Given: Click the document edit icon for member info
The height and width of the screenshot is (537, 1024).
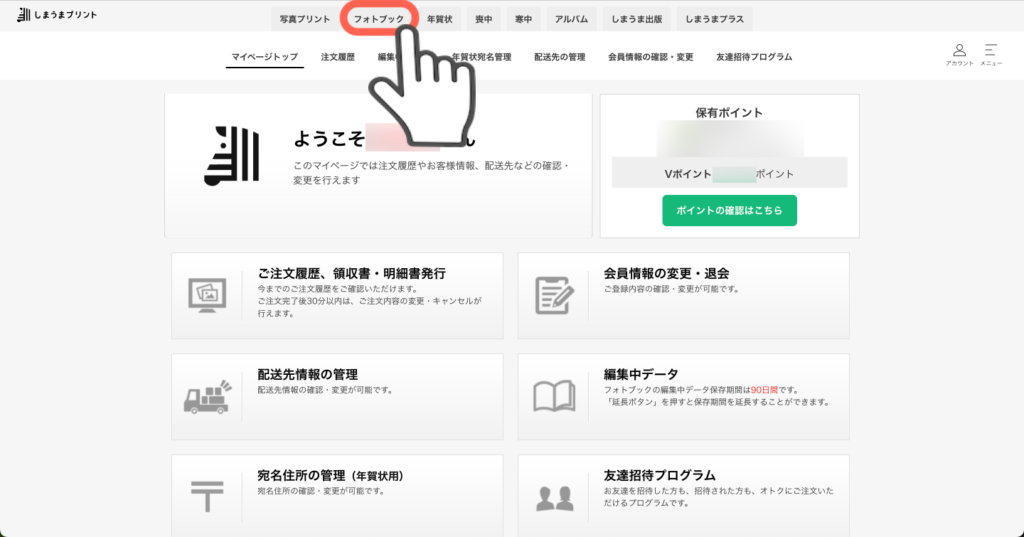Looking at the screenshot, I should click(x=553, y=295).
